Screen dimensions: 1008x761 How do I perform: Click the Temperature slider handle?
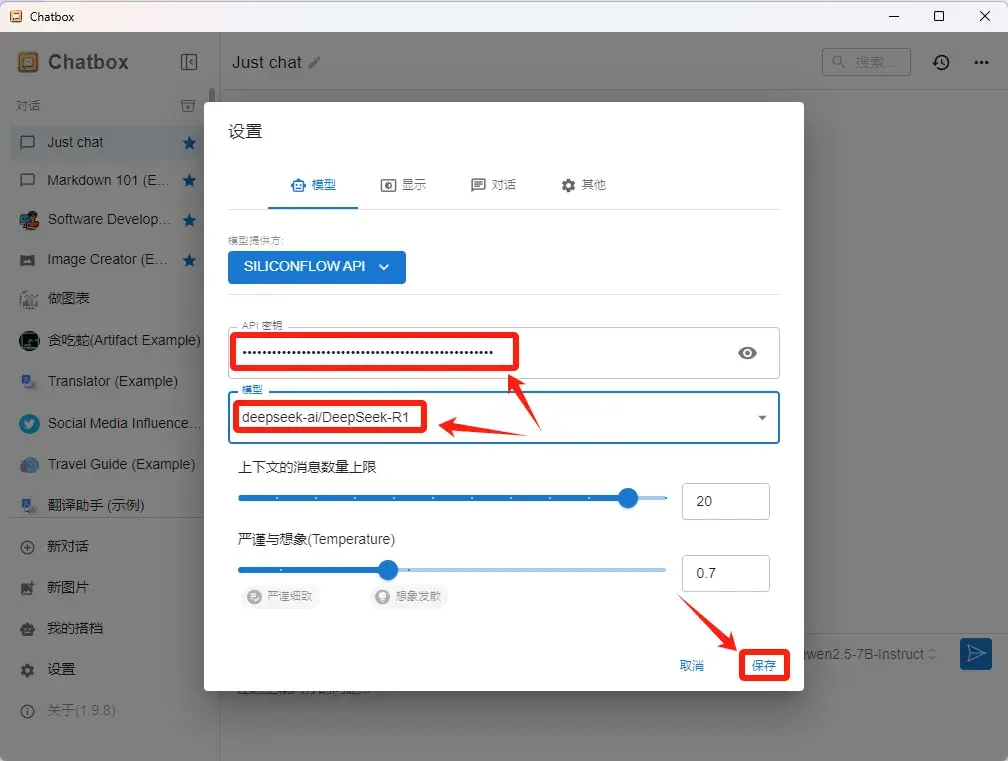tap(388, 570)
